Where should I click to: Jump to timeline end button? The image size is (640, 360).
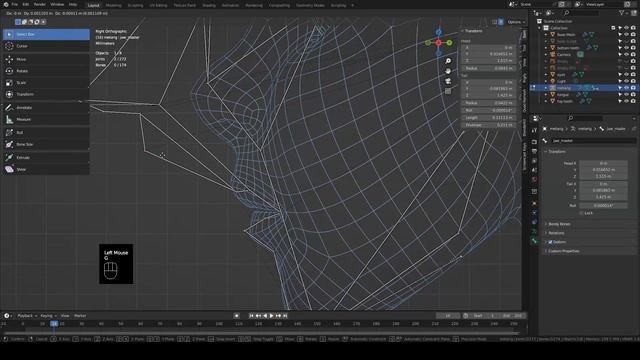tap(285, 316)
